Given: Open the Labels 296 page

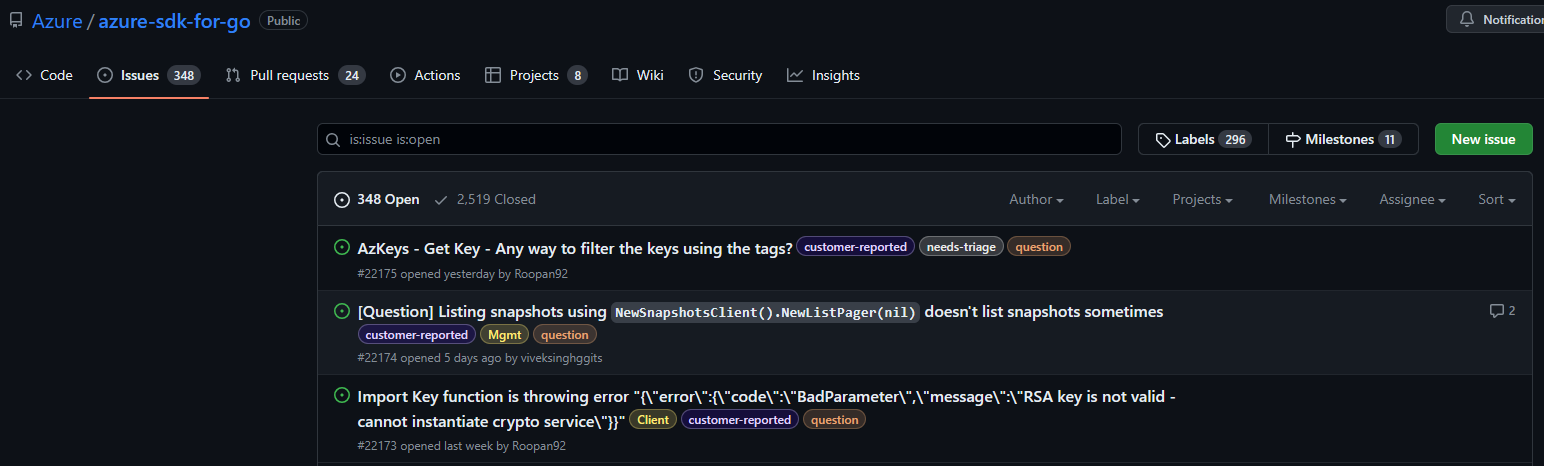Looking at the screenshot, I should point(1203,139).
